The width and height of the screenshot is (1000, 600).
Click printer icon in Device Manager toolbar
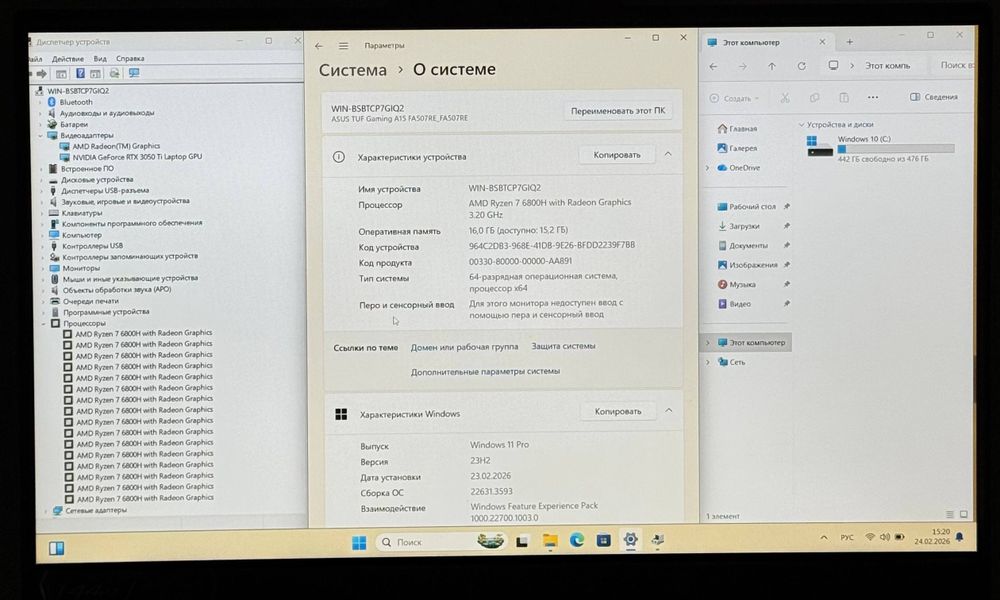click(x=114, y=73)
